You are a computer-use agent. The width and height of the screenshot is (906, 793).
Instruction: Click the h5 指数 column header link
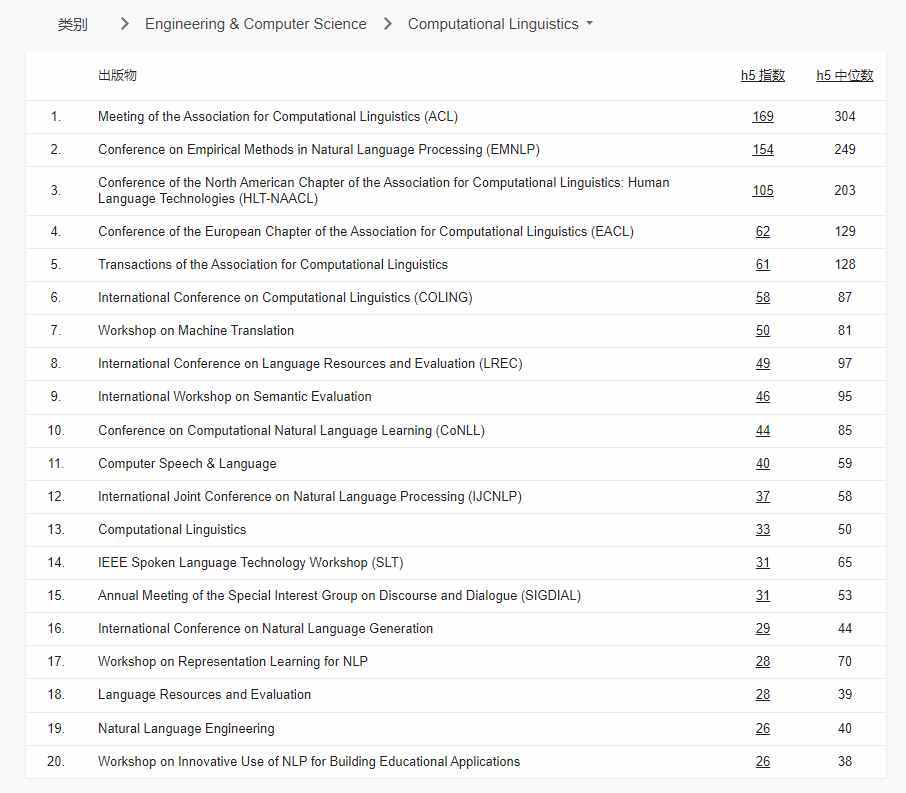pos(763,74)
